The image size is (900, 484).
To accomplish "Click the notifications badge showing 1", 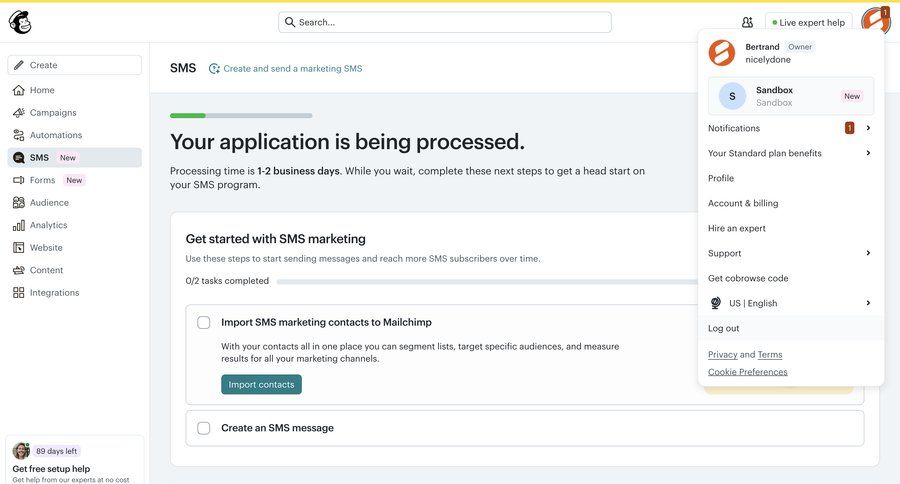I will [x=849, y=128].
